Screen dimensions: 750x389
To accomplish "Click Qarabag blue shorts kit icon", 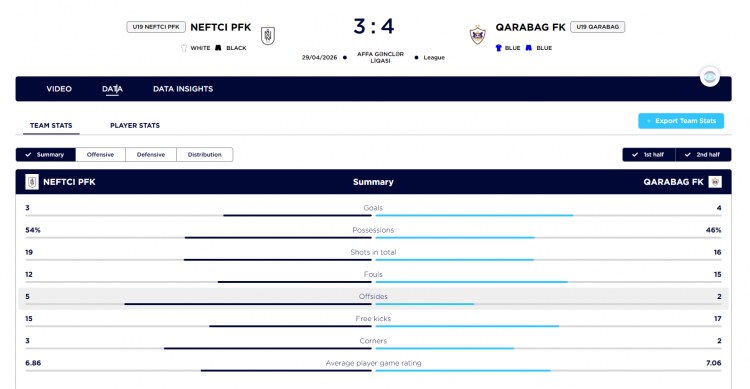I will click(529, 48).
